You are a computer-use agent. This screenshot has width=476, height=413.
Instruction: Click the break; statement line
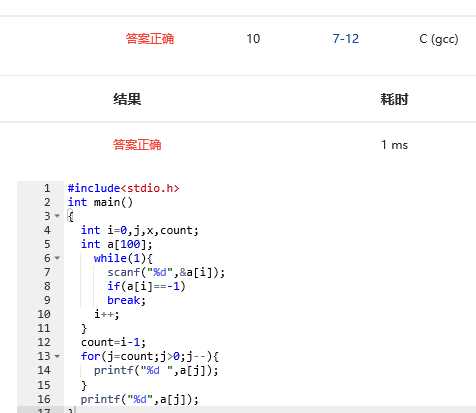(x=126, y=300)
